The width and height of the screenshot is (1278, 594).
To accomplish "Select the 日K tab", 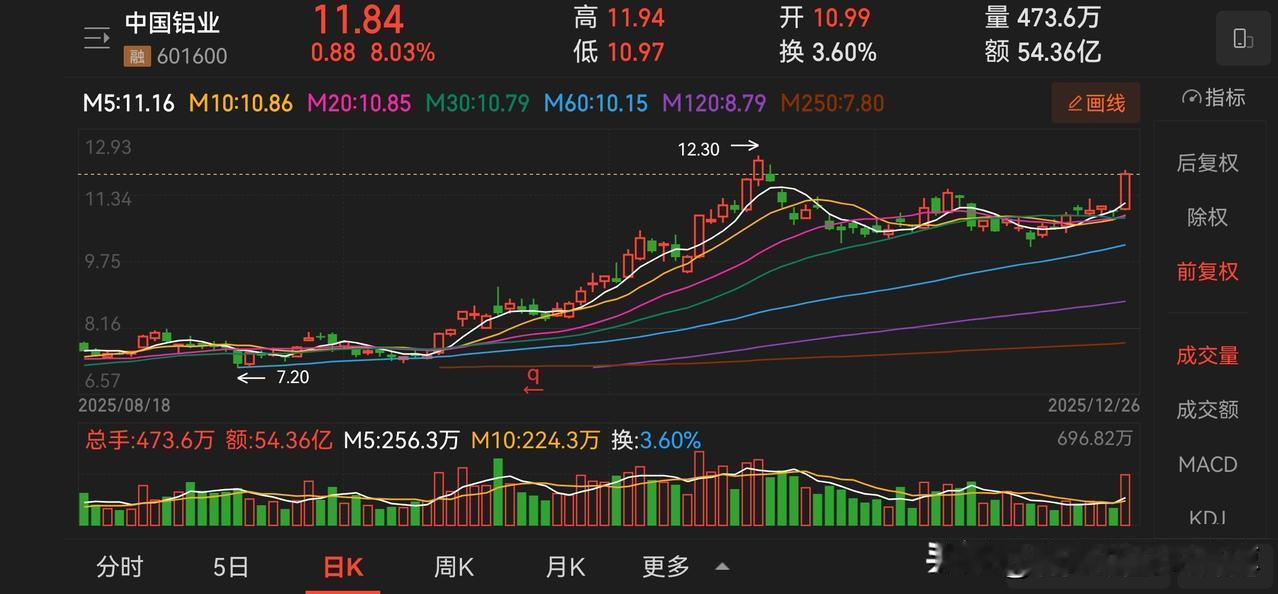I will click(343, 567).
